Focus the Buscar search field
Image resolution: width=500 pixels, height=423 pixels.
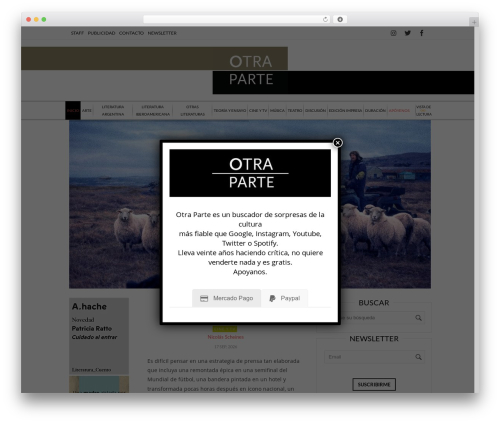373,318
